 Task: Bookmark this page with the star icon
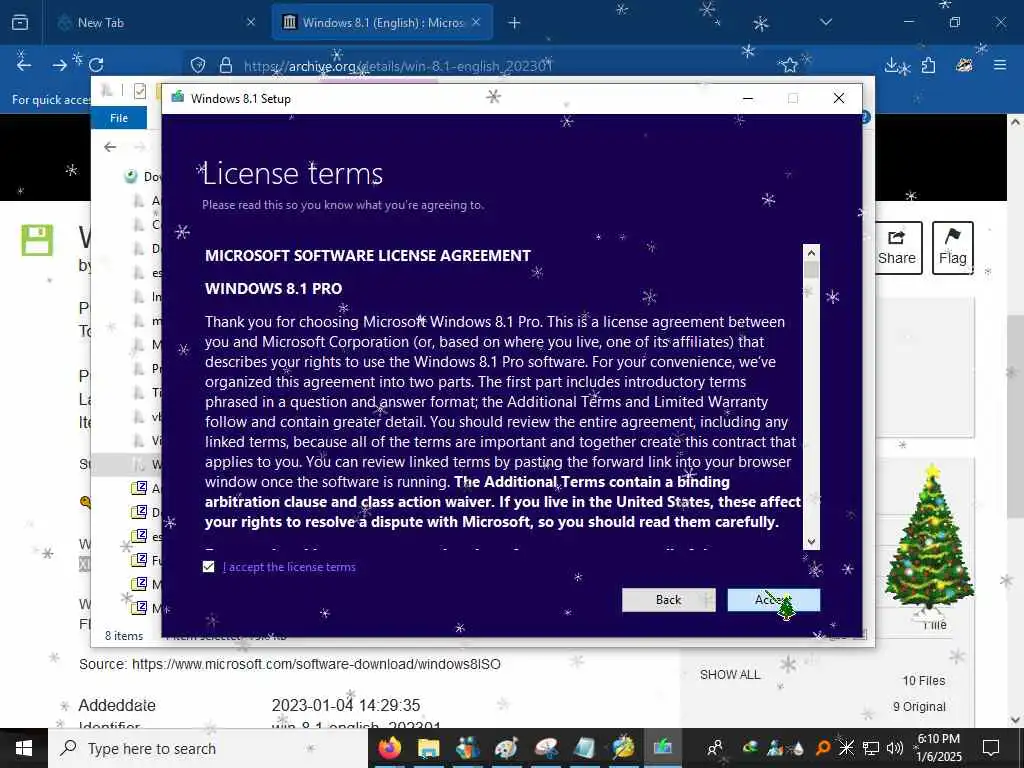point(790,65)
